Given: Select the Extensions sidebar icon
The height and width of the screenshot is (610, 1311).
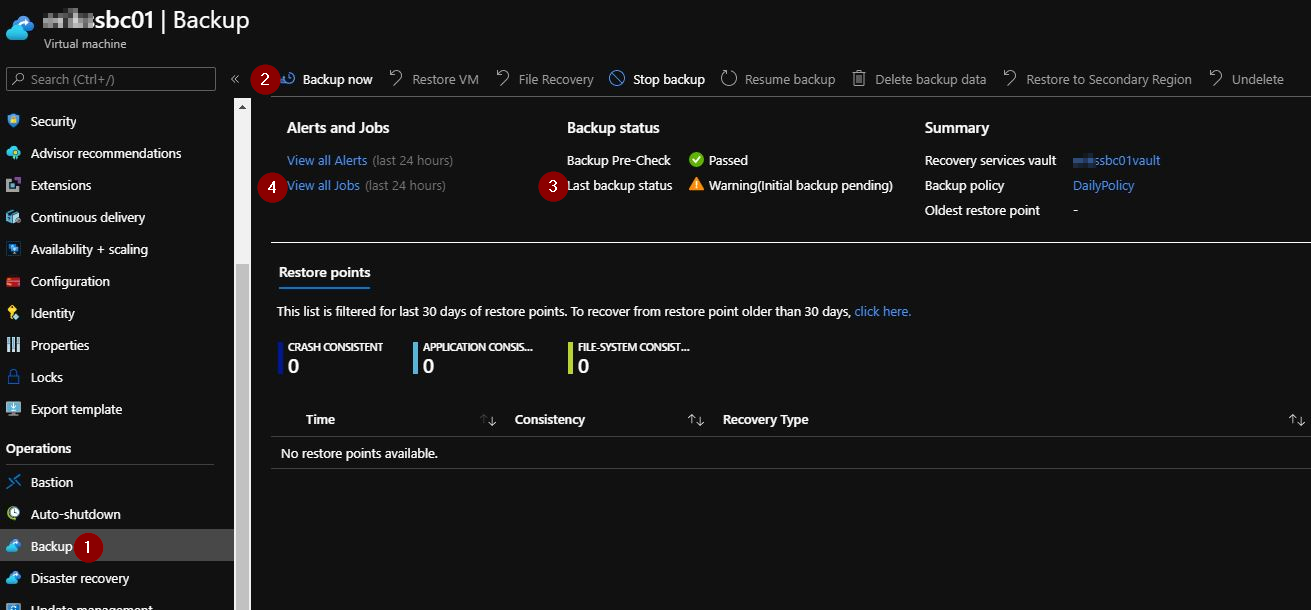Looking at the screenshot, I should click(14, 185).
